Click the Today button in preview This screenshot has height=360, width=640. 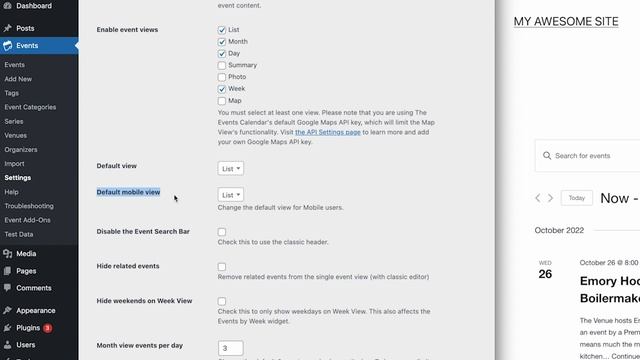(x=577, y=198)
